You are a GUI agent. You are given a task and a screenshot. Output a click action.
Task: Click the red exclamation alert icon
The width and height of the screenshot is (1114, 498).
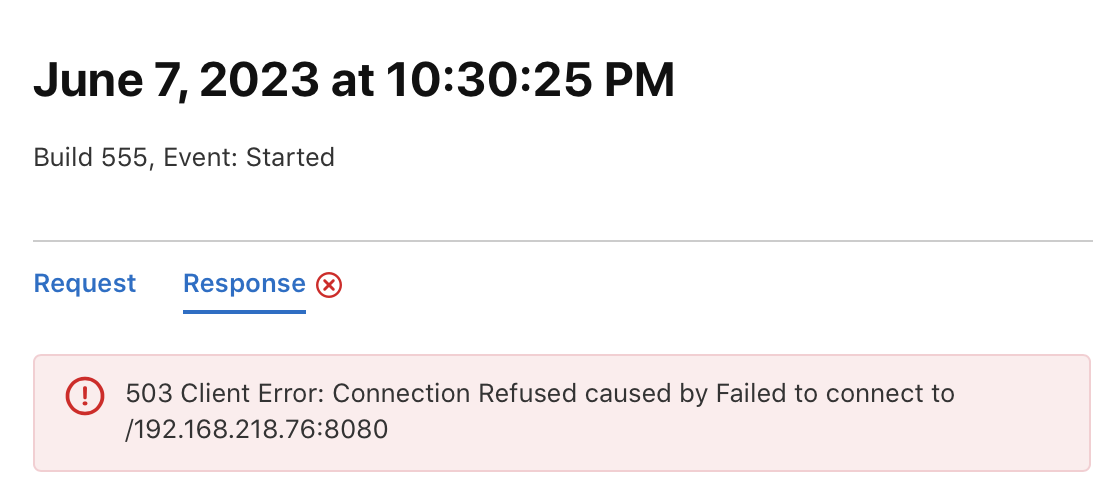coord(85,396)
